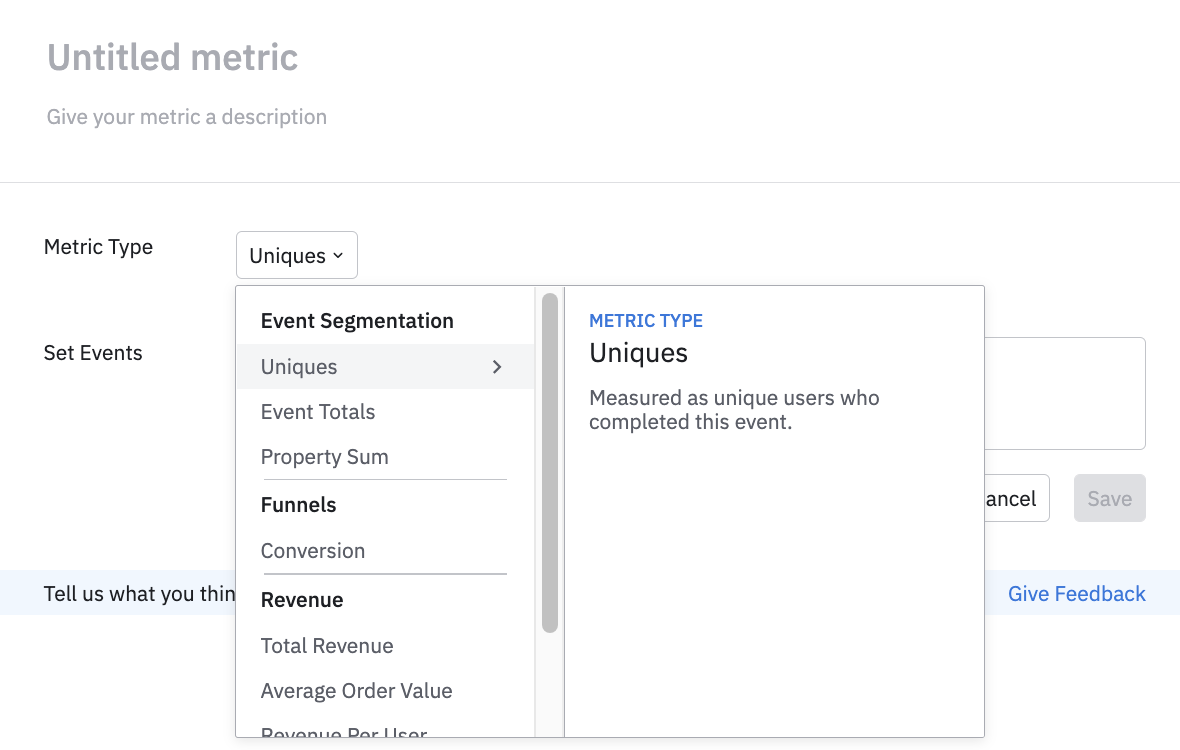Choose Total Revenue metric type
The height and width of the screenshot is (750, 1180).
click(x=327, y=646)
